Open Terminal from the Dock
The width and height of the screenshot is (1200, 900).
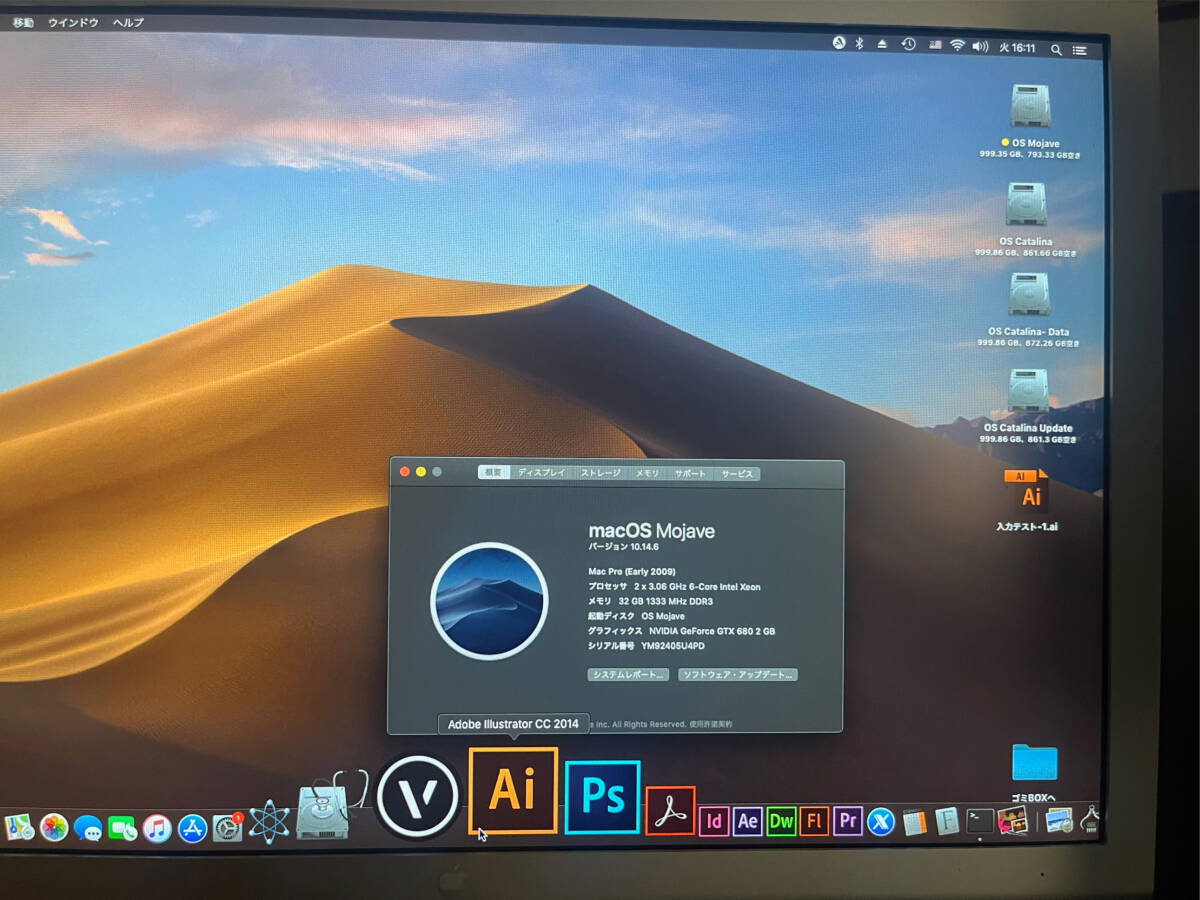click(x=980, y=821)
